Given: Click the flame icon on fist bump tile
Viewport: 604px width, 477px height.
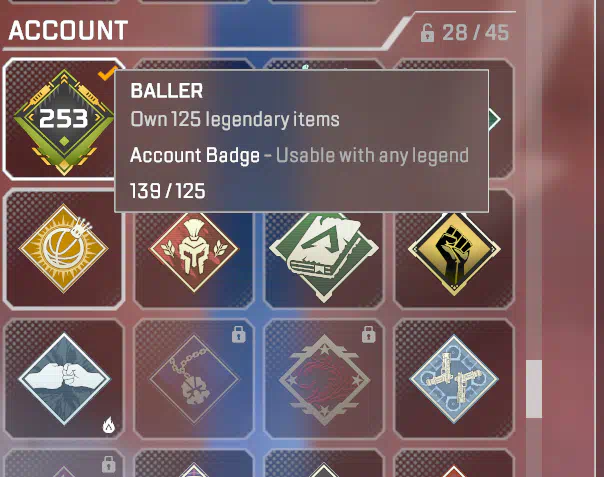Looking at the screenshot, I should click(x=109, y=425).
